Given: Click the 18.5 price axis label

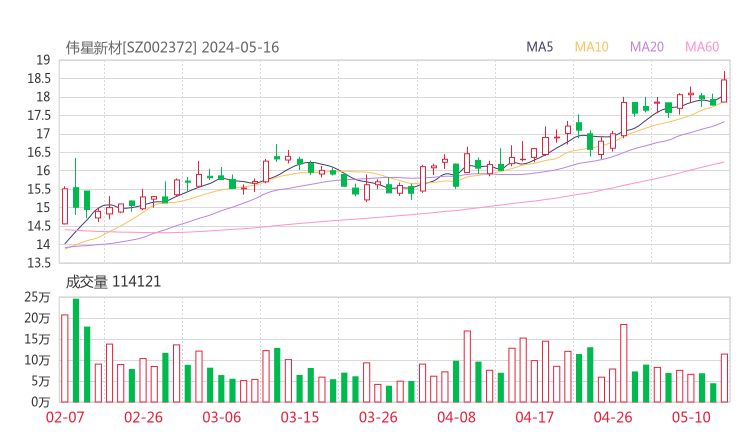Looking at the screenshot, I should tap(39, 78).
